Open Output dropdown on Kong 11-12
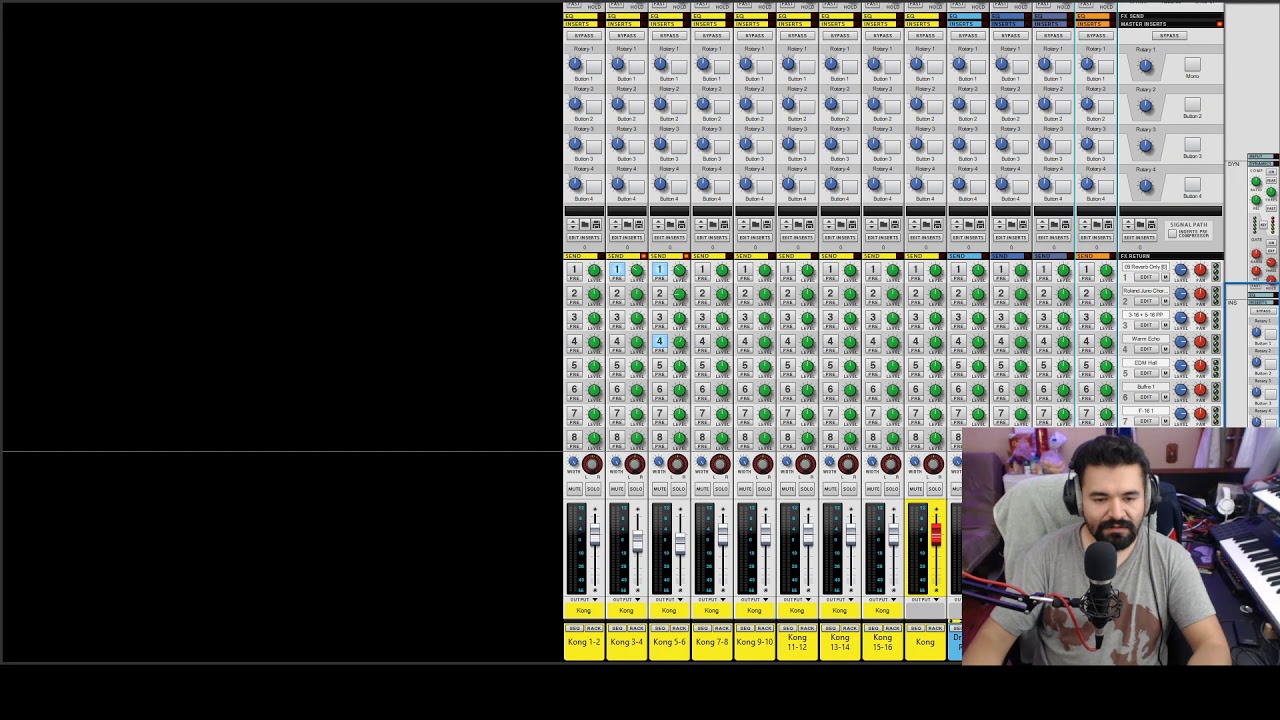This screenshot has height=720, width=1280. click(797, 600)
